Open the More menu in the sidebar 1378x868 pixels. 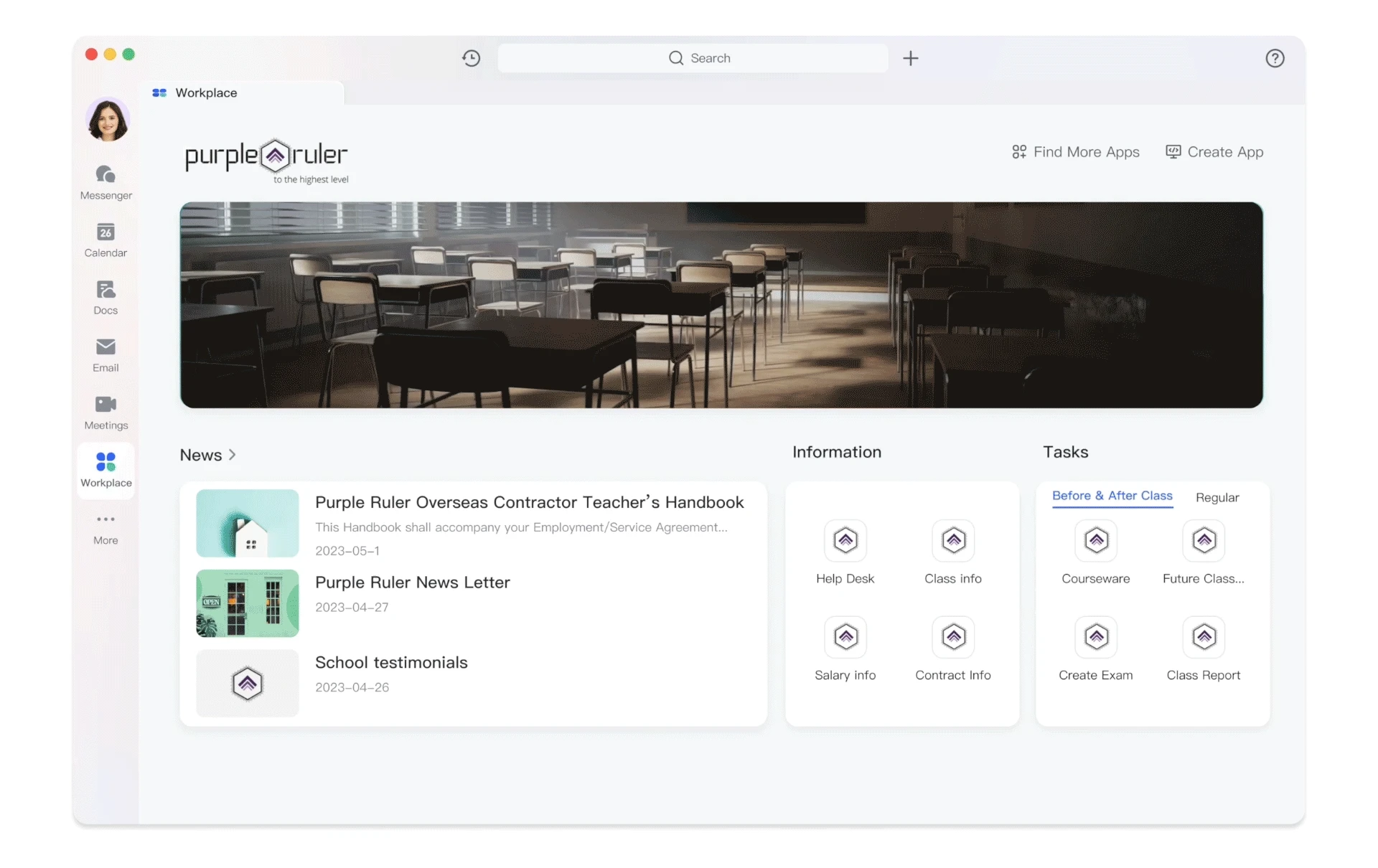106,528
